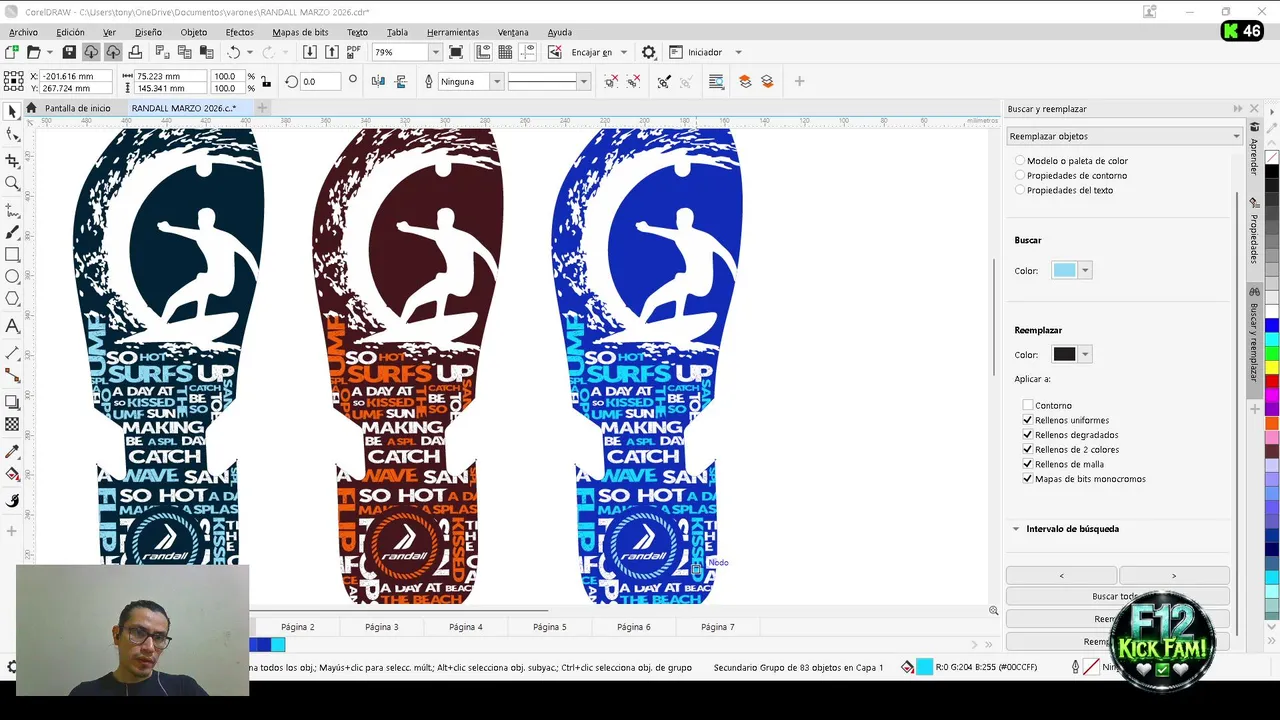Select the Rectangle tool

point(12,255)
